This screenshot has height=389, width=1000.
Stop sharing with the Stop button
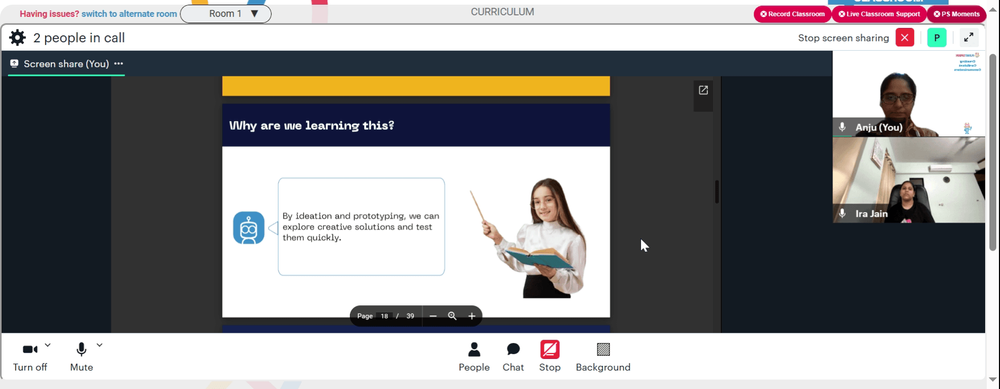[550, 356]
